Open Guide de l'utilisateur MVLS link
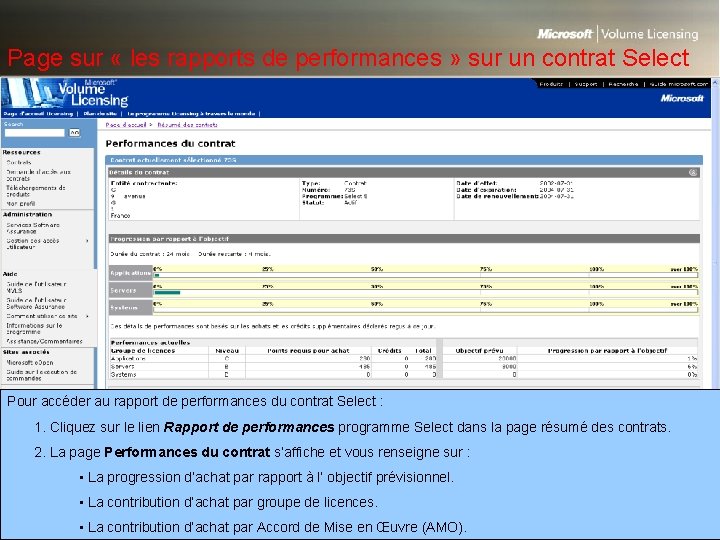The image size is (720, 540). [x=36, y=287]
